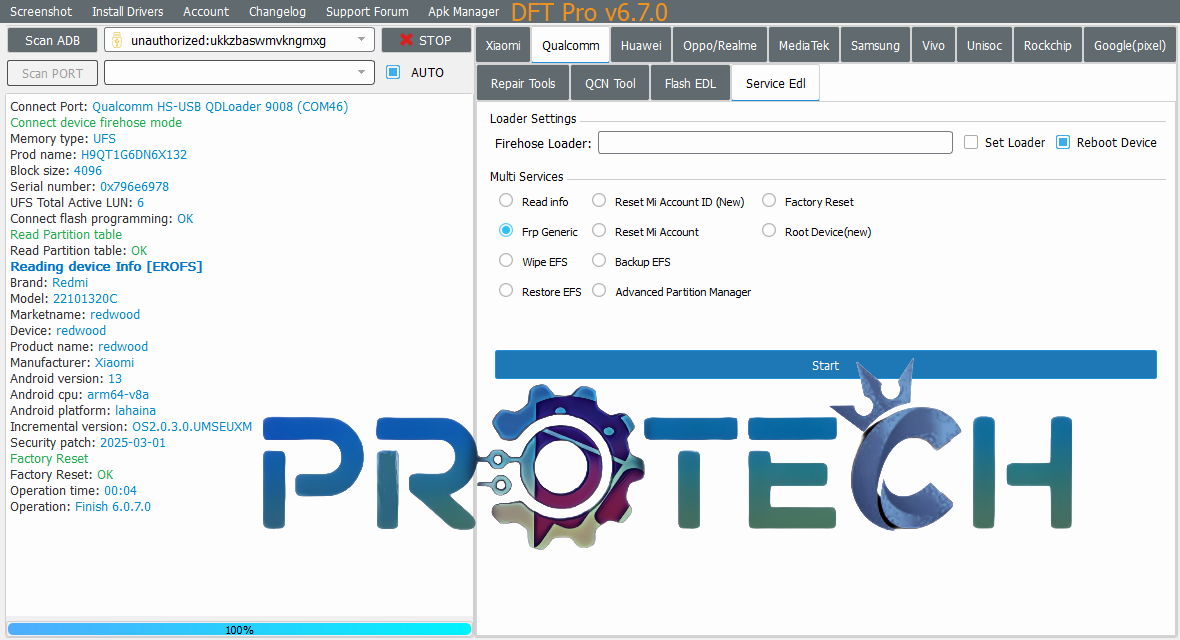Click the USB device icon in ADB dropdown

(x=117, y=41)
